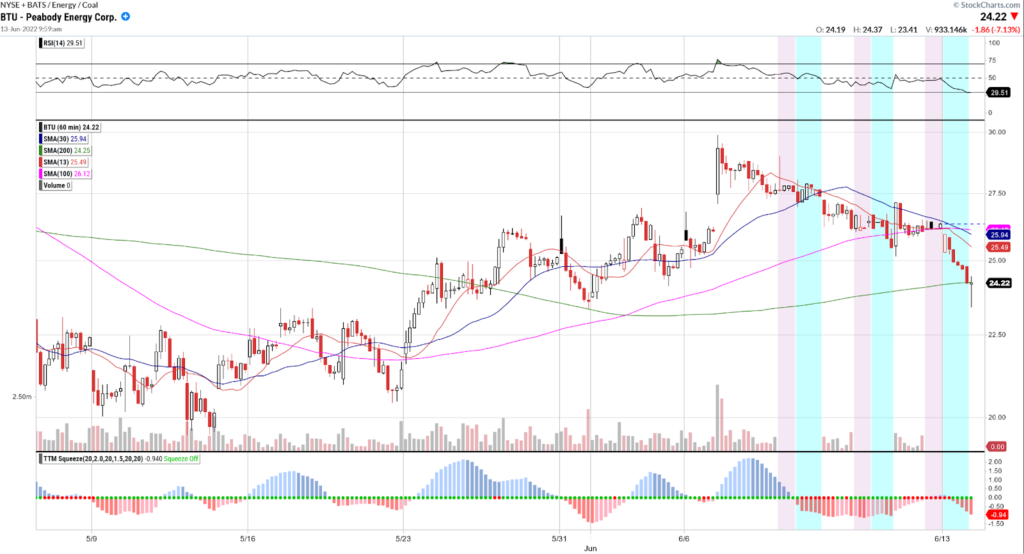The height and width of the screenshot is (554, 1024).
Task: Click the 30.00 price axis label
Action: pos(997,132)
